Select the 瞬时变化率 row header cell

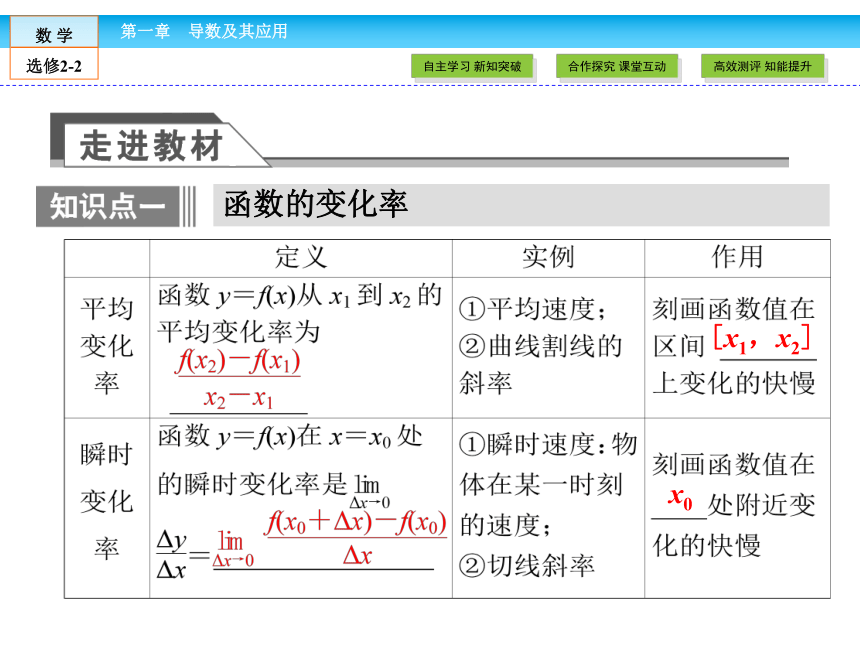tap(107, 508)
